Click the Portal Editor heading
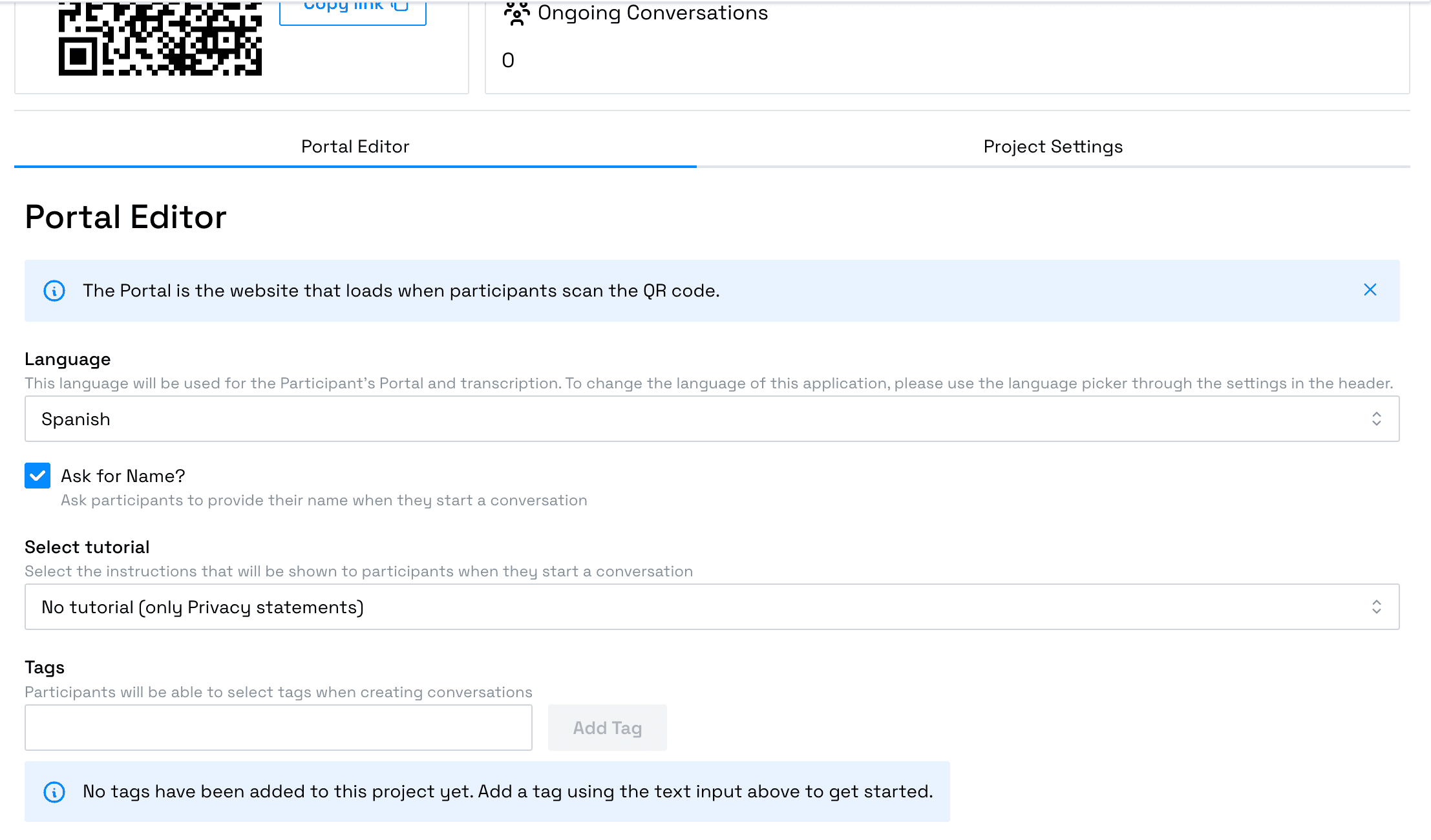Image resolution: width=1431 pixels, height=840 pixels. tap(125, 216)
